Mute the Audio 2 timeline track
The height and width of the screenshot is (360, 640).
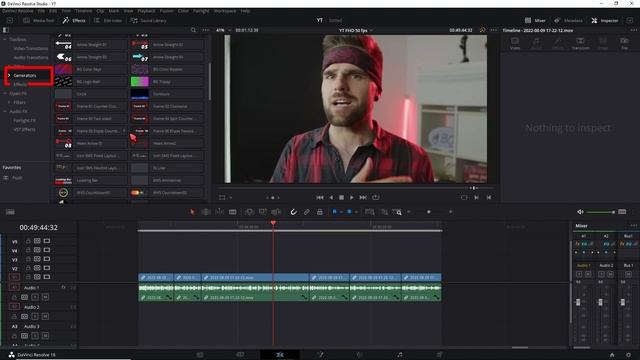tap(45, 316)
